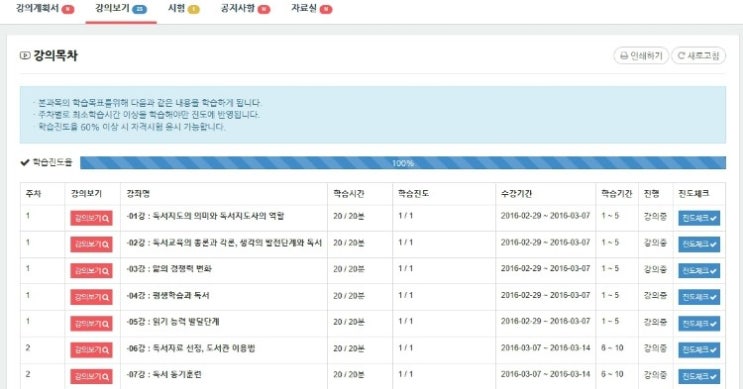Click 진도체크 for lecture 01강
Image resolution: width=743 pixels, height=389 pixels.
699,218
